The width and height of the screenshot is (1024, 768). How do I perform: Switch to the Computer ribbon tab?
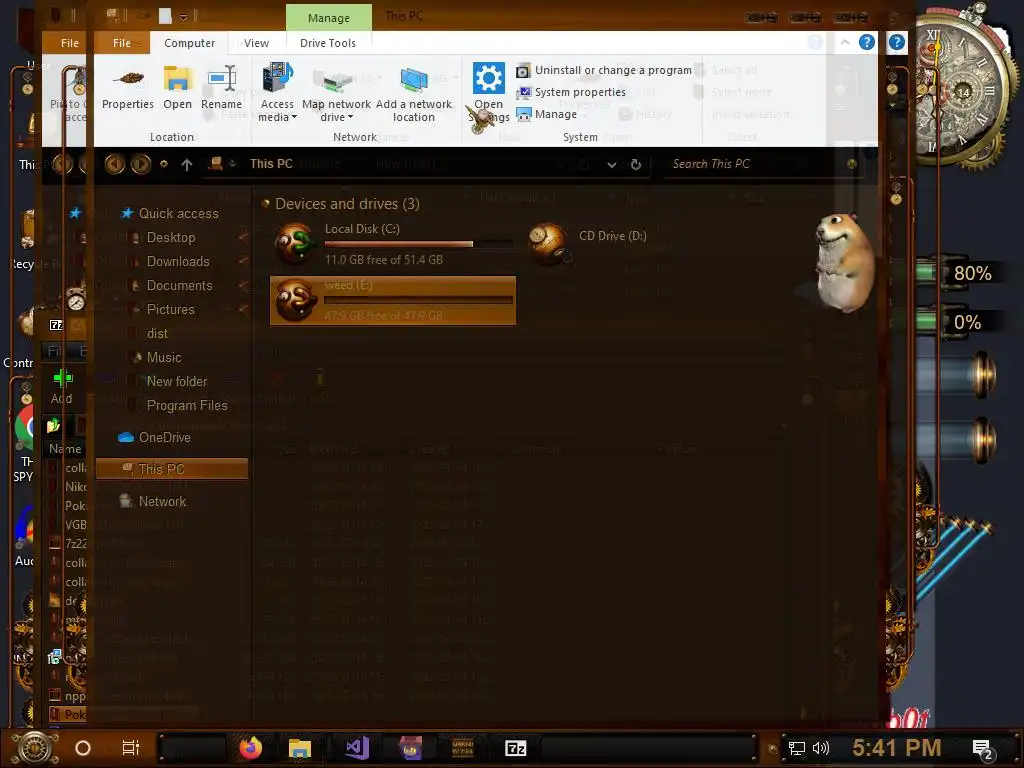click(x=189, y=43)
